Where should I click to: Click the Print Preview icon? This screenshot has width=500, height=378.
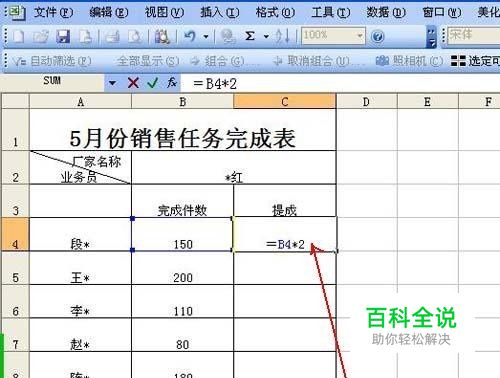[135, 36]
